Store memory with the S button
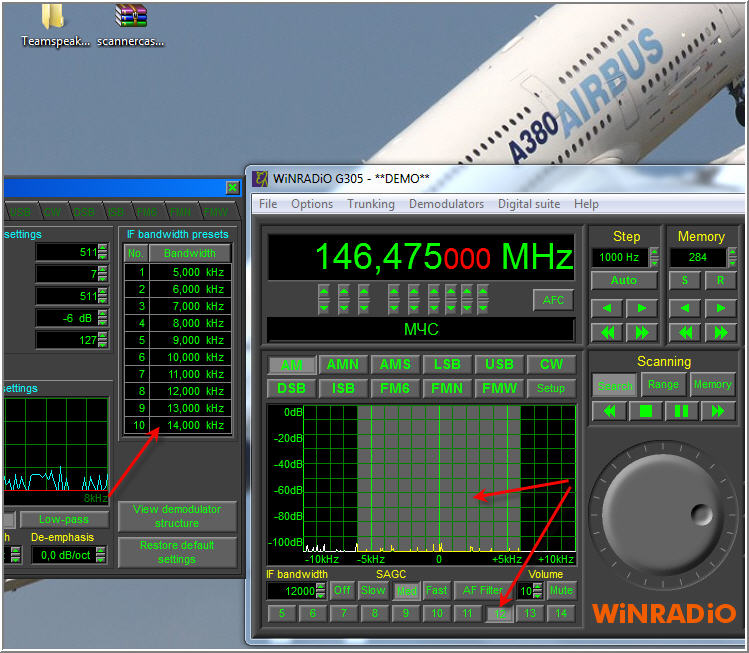The height and width of the screenshot is (653, 749). 685,280
